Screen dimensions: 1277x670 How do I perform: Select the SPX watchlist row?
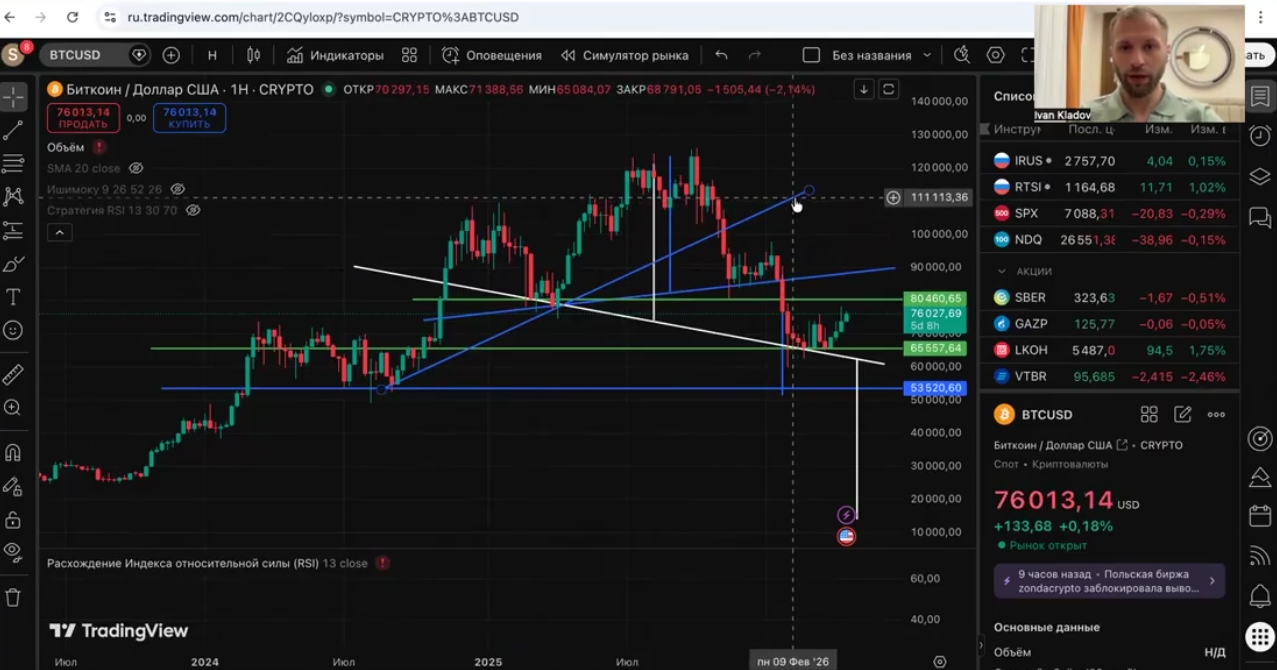[x=1110, y=213]
